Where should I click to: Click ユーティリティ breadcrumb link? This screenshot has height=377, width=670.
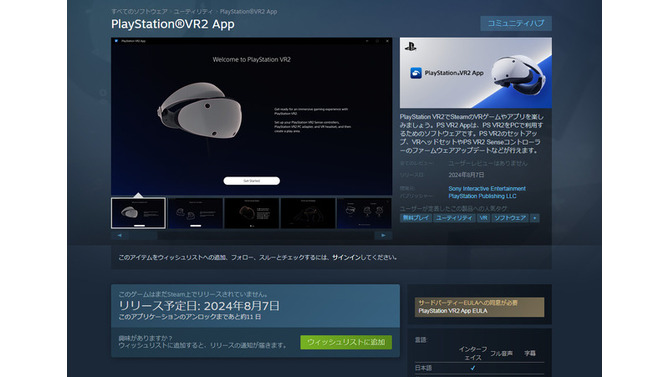pyautogui.click(x=193, y=12)
